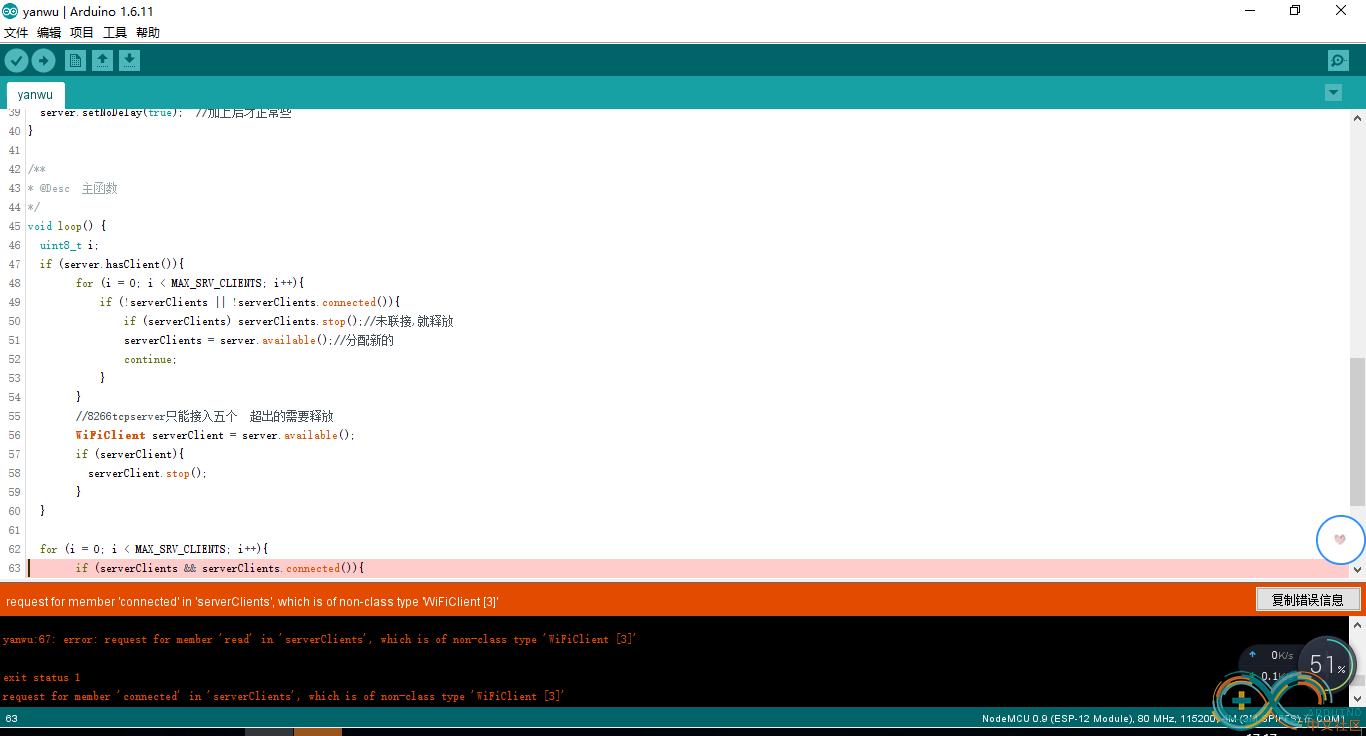
Task: Open the 文件 menu
Action: coord(16,33)
